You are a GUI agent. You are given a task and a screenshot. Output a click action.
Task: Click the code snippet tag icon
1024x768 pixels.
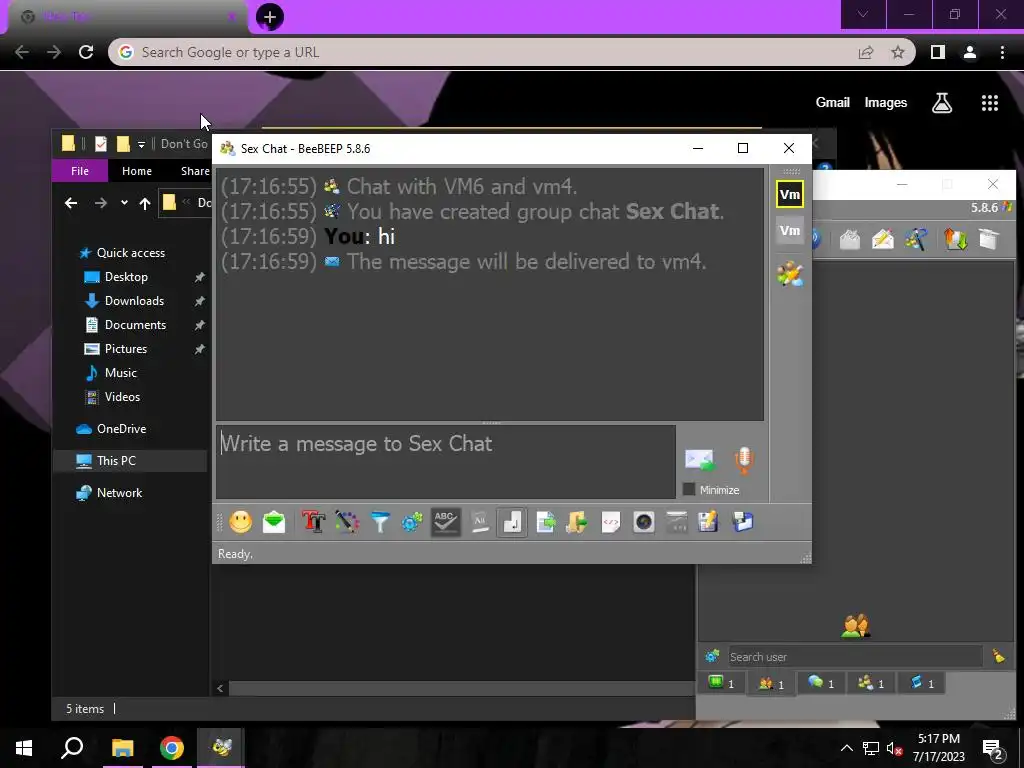[x=611, y=522]
